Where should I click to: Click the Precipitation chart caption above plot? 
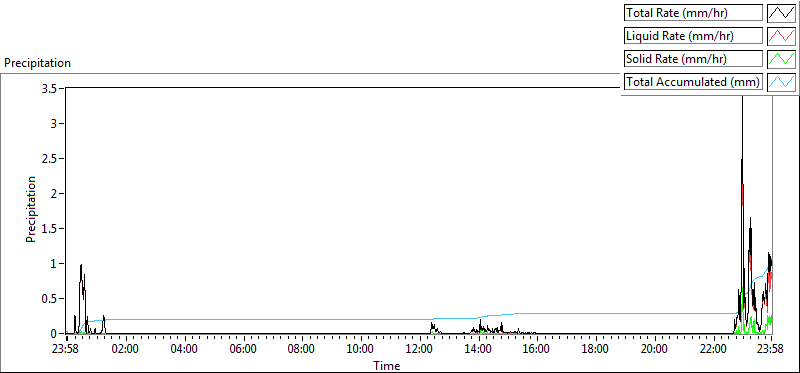tap(37, 63)
